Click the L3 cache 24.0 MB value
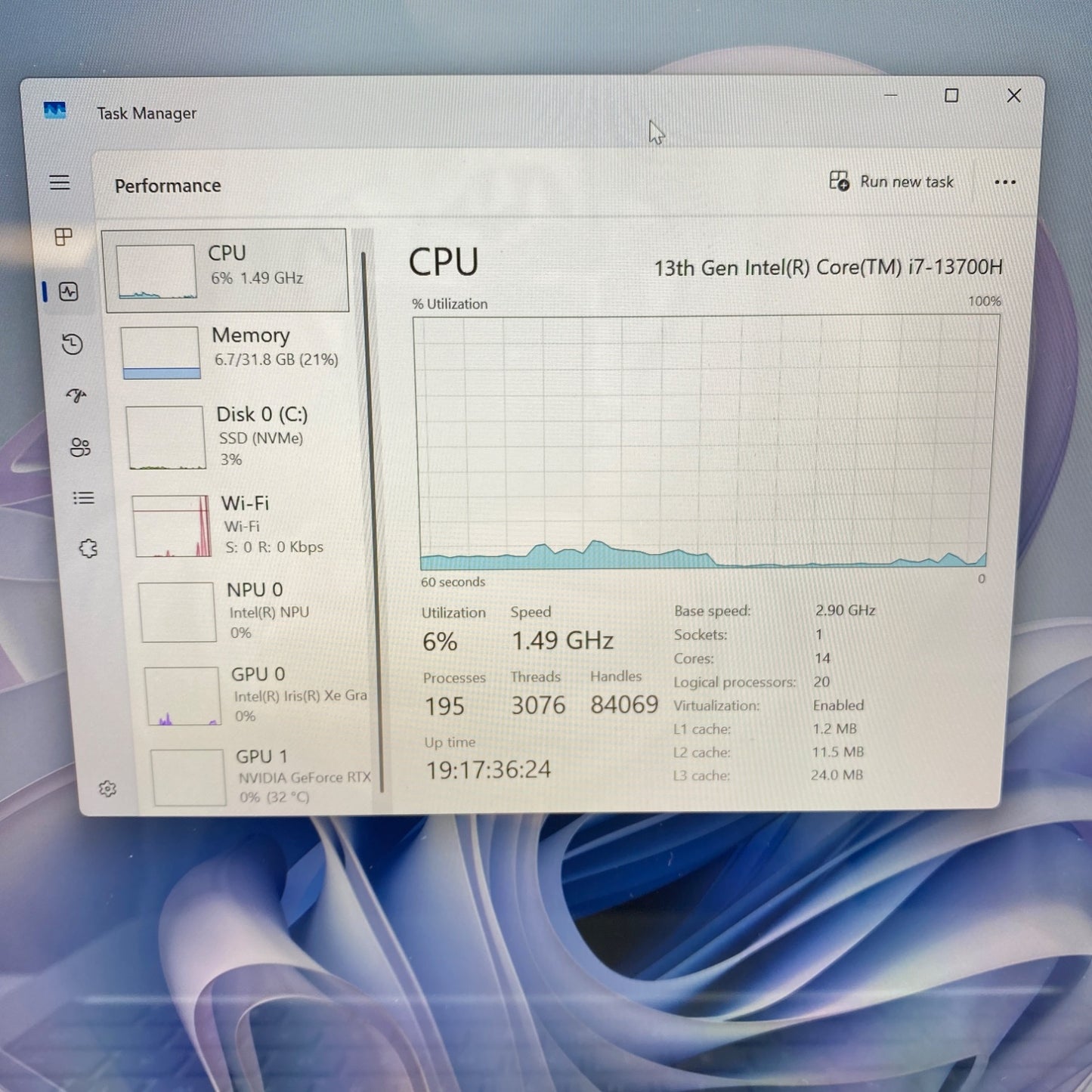The height and width of the screenshot is (1092, 1092). click(x=837, y=775)
